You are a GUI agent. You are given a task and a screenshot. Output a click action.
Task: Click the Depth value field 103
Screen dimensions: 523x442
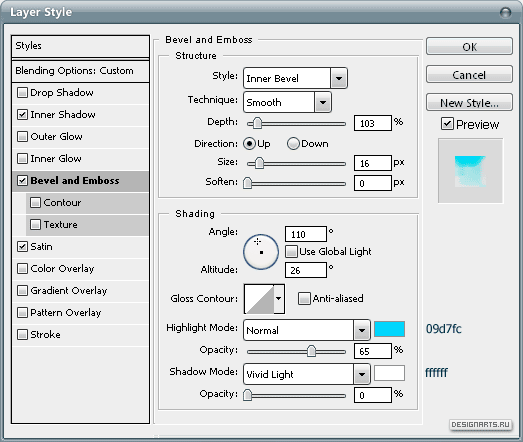(x=373, y=123)
